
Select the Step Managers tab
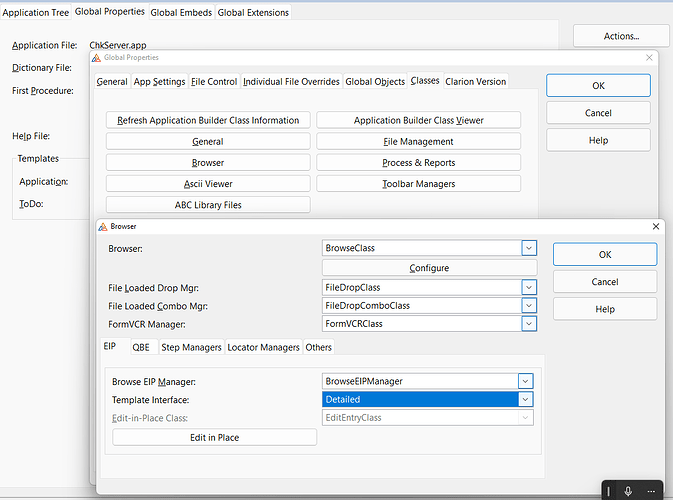point(191,347)
